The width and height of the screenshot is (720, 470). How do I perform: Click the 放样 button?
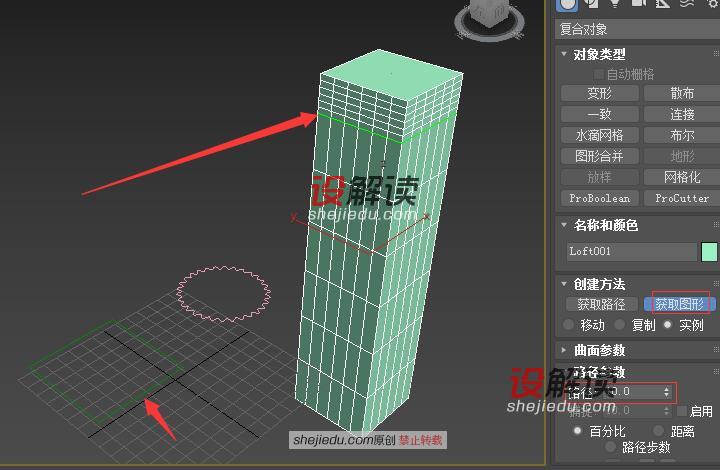coord(600,177)
